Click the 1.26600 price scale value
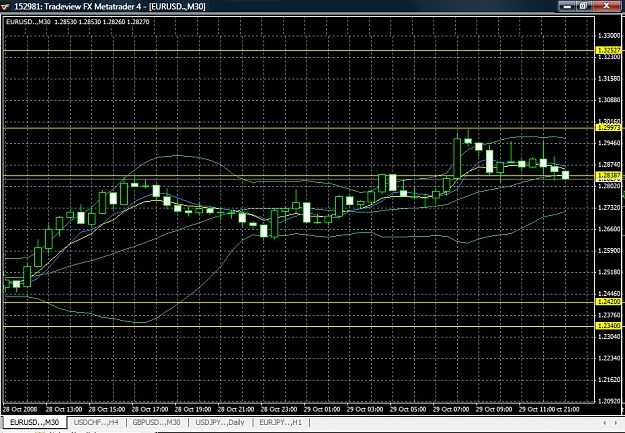 tap(609, 229)
